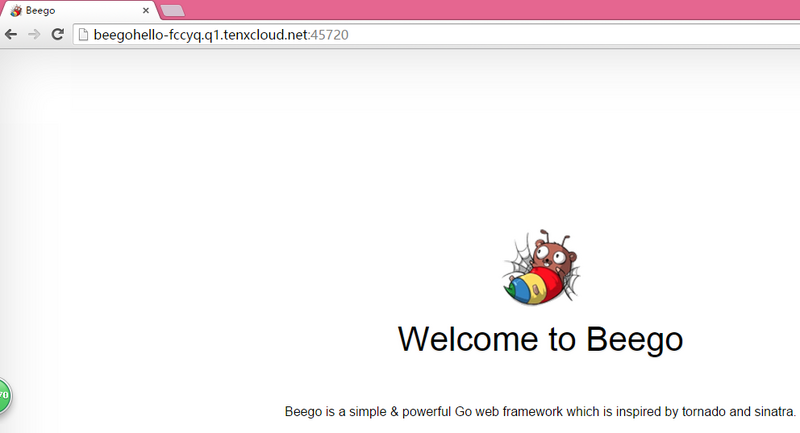Click the Beego favicon in the tab
The height and width of the screenshot is (433, 800).
[x=16, y=10]
